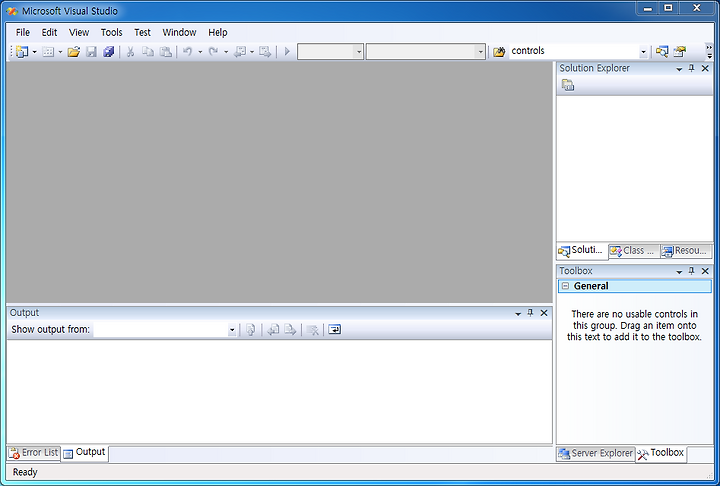
Task: Toggle auto-hide pin on Output panel
Action: click(x=530, y=313)
